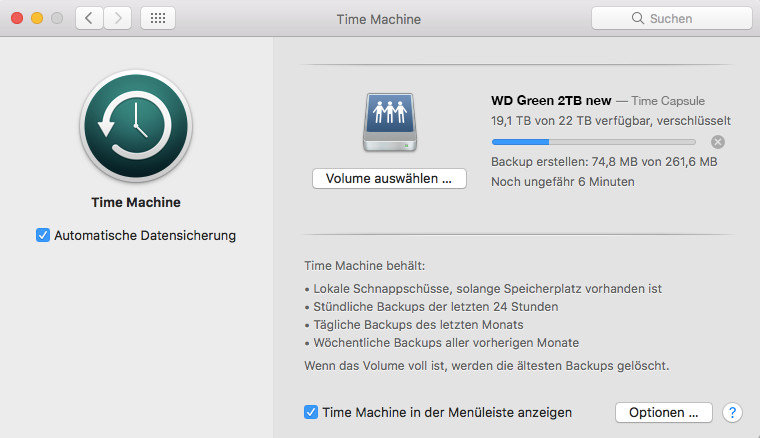Click the large Time Machine clock icon

136,126
